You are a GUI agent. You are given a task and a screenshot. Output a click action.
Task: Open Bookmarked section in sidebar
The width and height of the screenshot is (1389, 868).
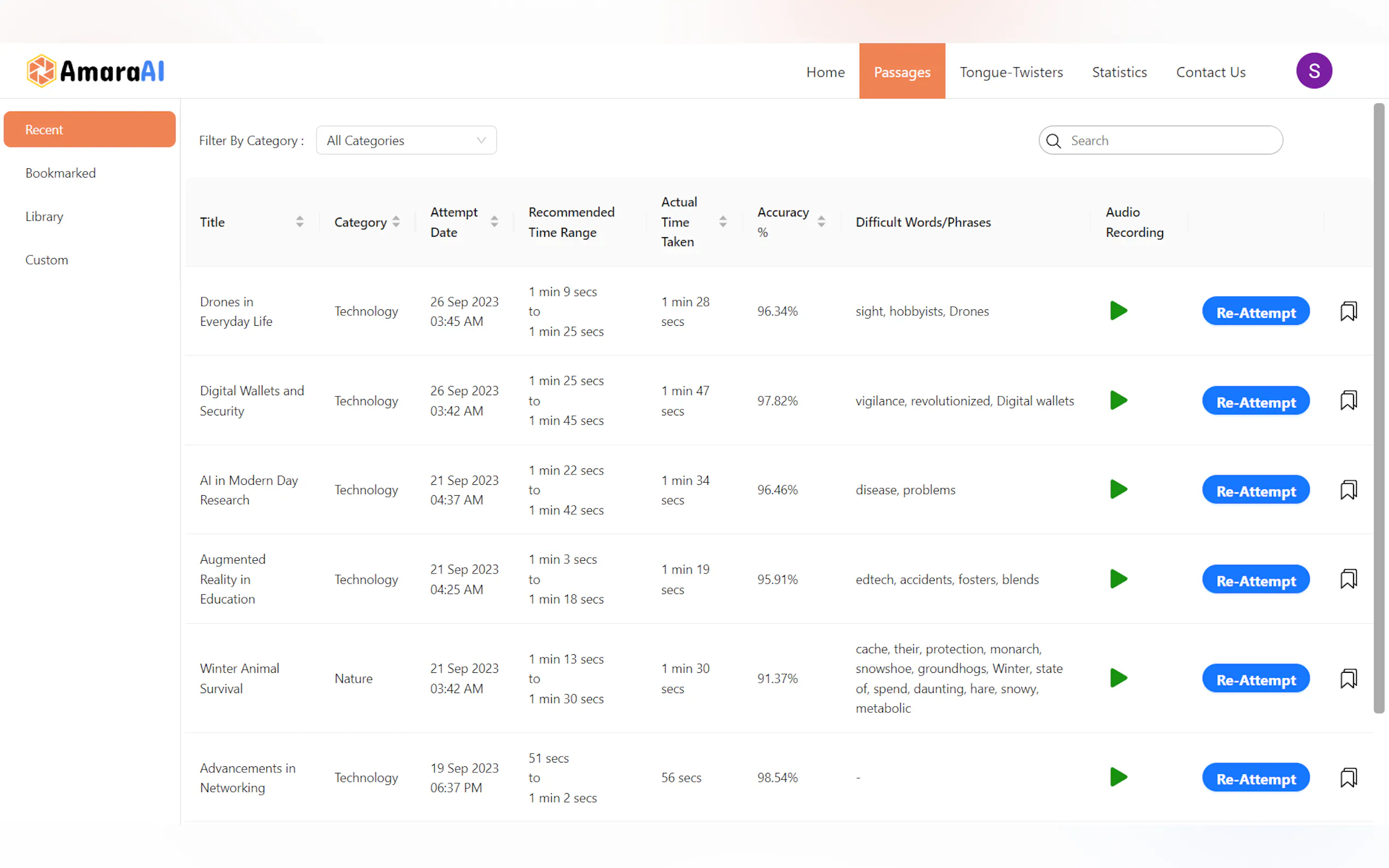pyautogui.click(x=60, y=173)
